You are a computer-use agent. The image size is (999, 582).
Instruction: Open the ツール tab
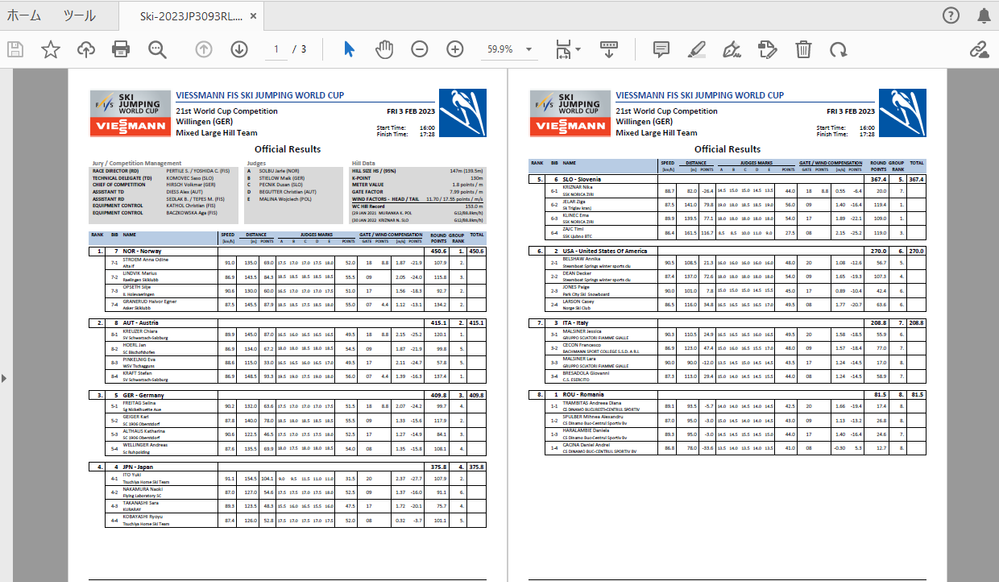pyautogui.click(x=79, y=16)
